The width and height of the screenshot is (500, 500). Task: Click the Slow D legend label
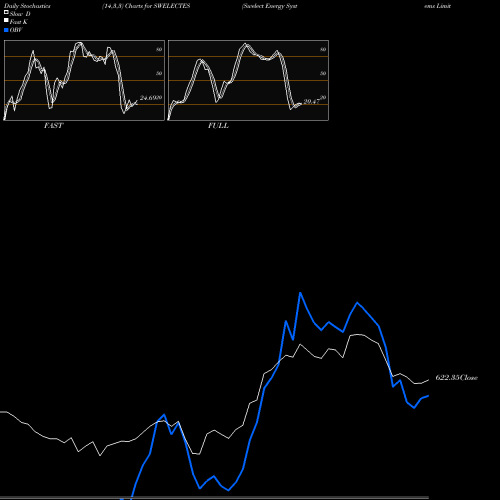pos(20,14)
